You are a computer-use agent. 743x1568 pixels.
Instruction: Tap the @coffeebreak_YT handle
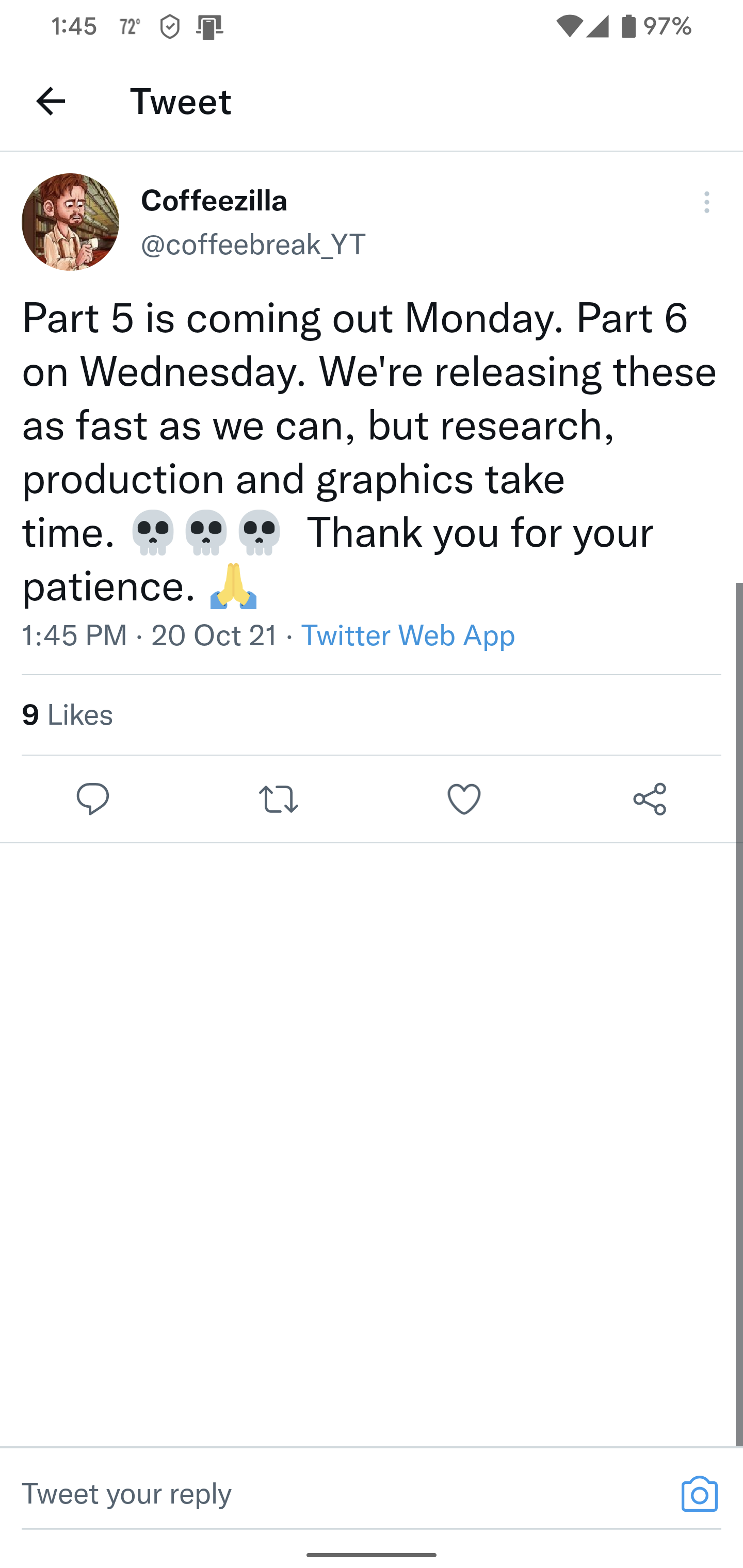(x=253, y=244)
